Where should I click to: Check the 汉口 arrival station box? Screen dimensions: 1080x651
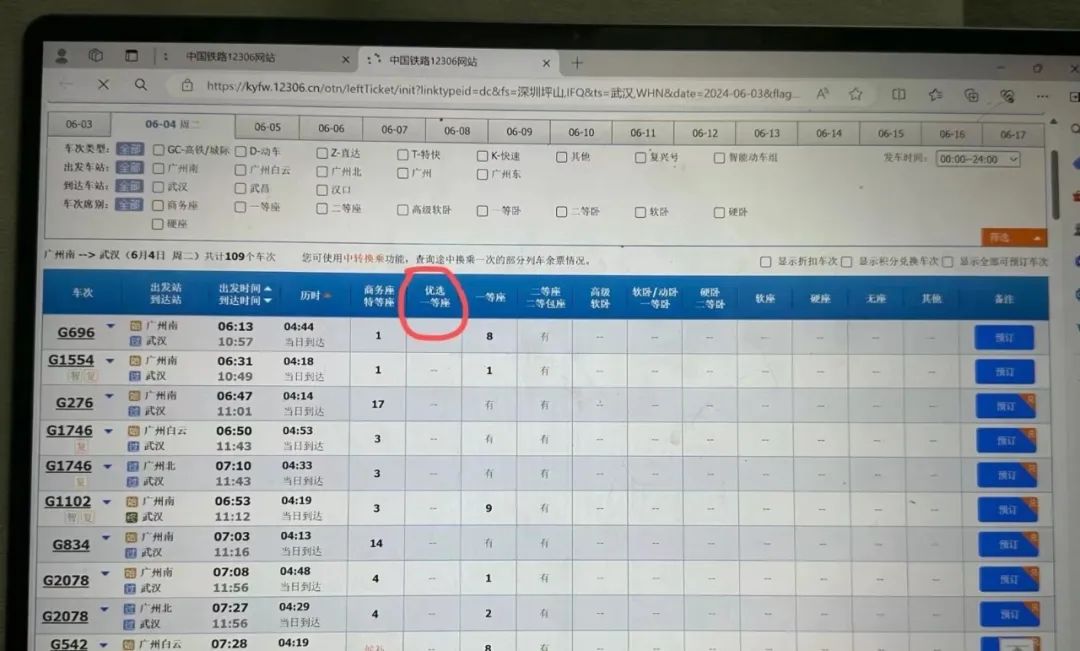click(x=322, y=189)
